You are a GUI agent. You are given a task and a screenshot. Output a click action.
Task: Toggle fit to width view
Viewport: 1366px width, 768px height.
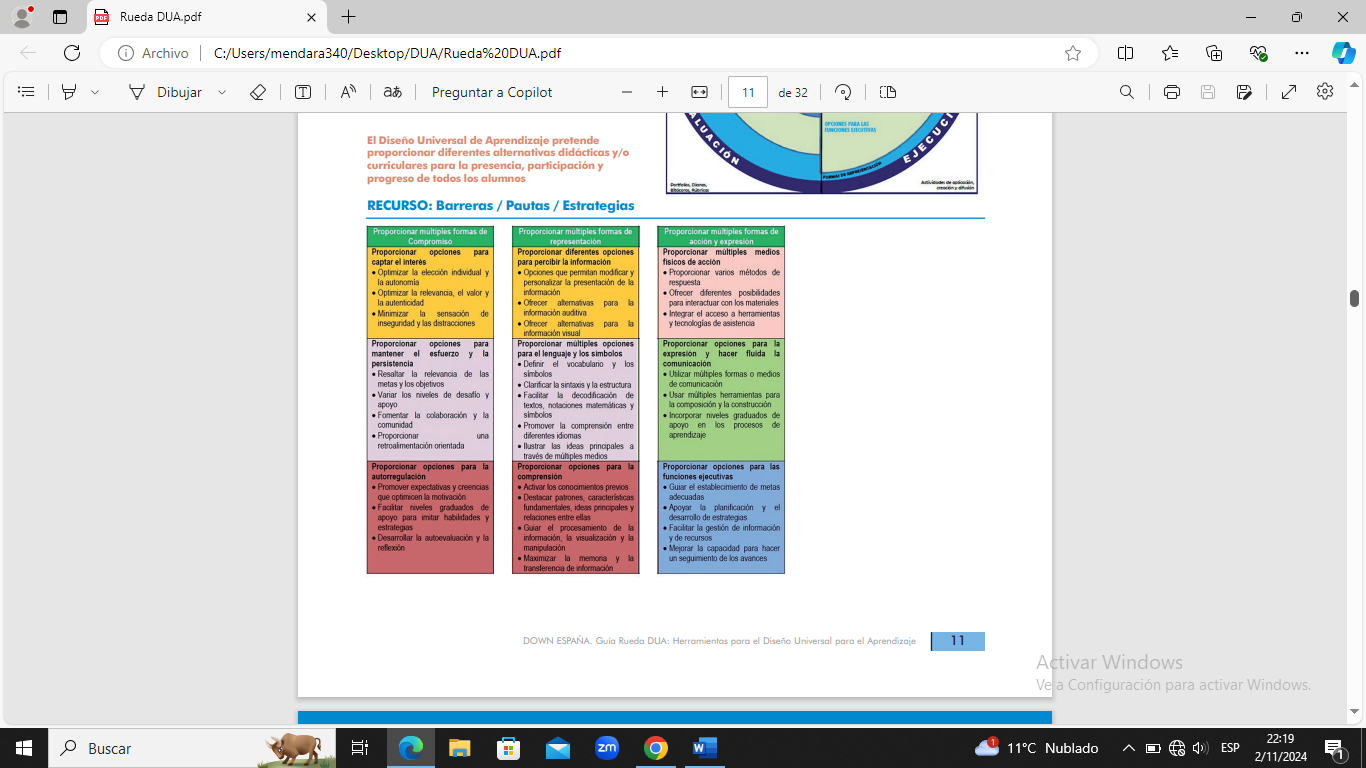click(699, 92)
